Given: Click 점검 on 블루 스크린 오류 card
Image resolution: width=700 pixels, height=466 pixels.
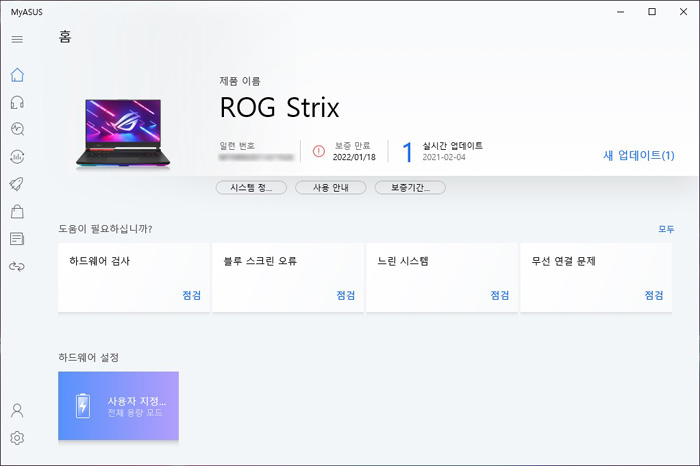Looking at the screenshot, I should [x=346, y=295].
